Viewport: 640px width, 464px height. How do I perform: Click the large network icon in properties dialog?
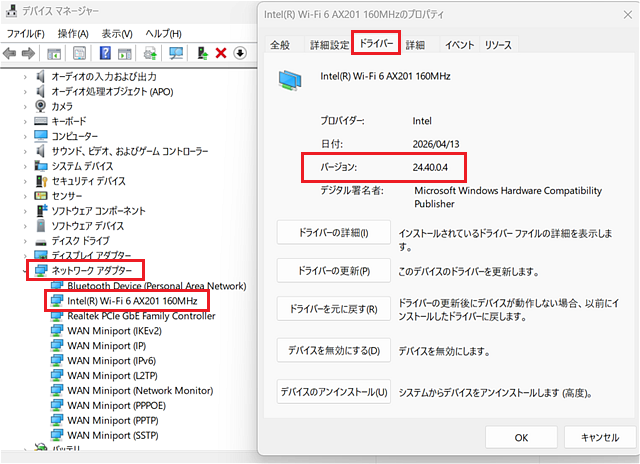pos(290,80)
